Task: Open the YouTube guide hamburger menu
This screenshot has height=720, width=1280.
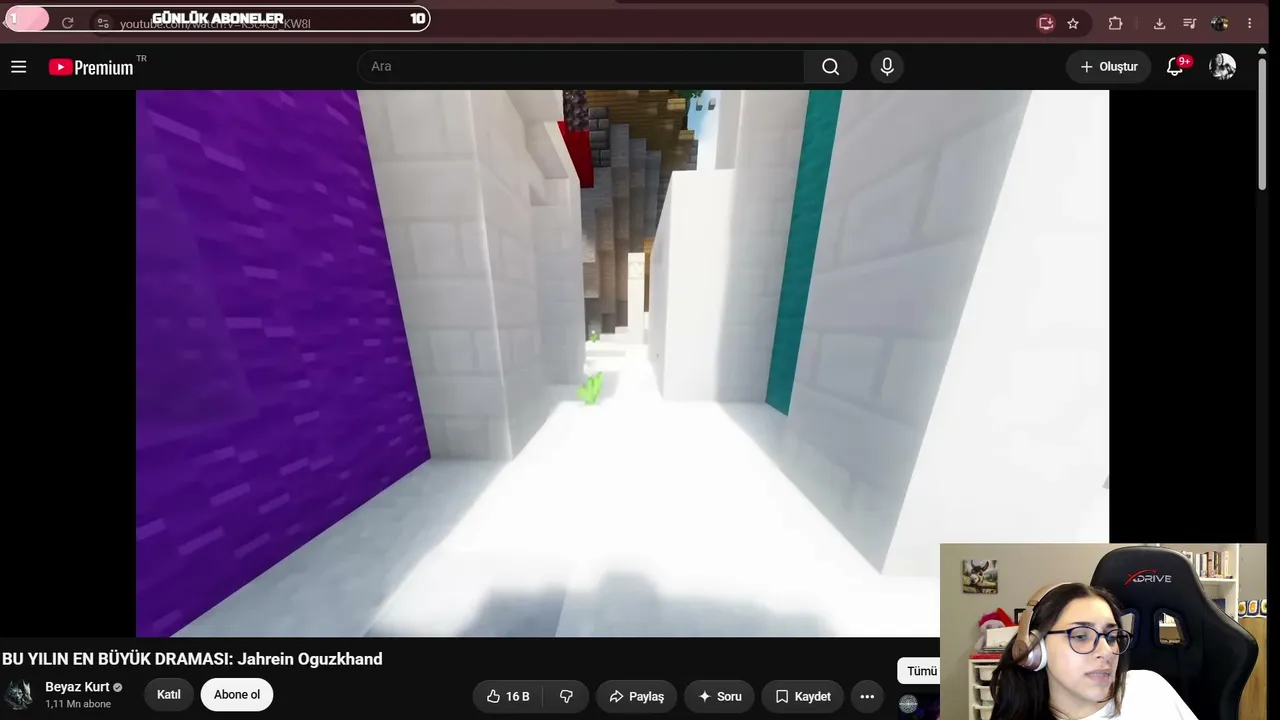Action: (18, 67)
